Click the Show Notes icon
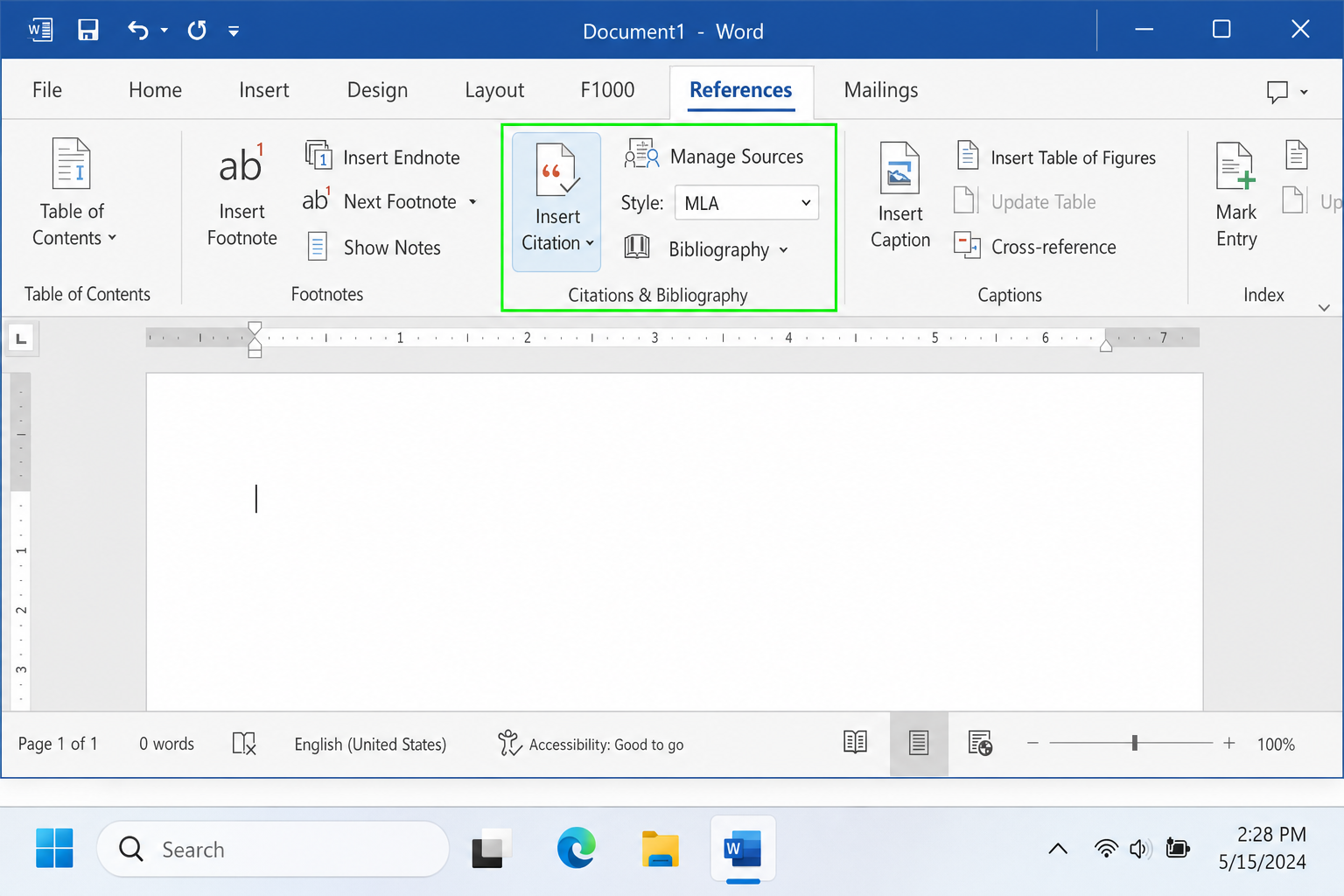The image size is (1344, 896). point(318,247)
